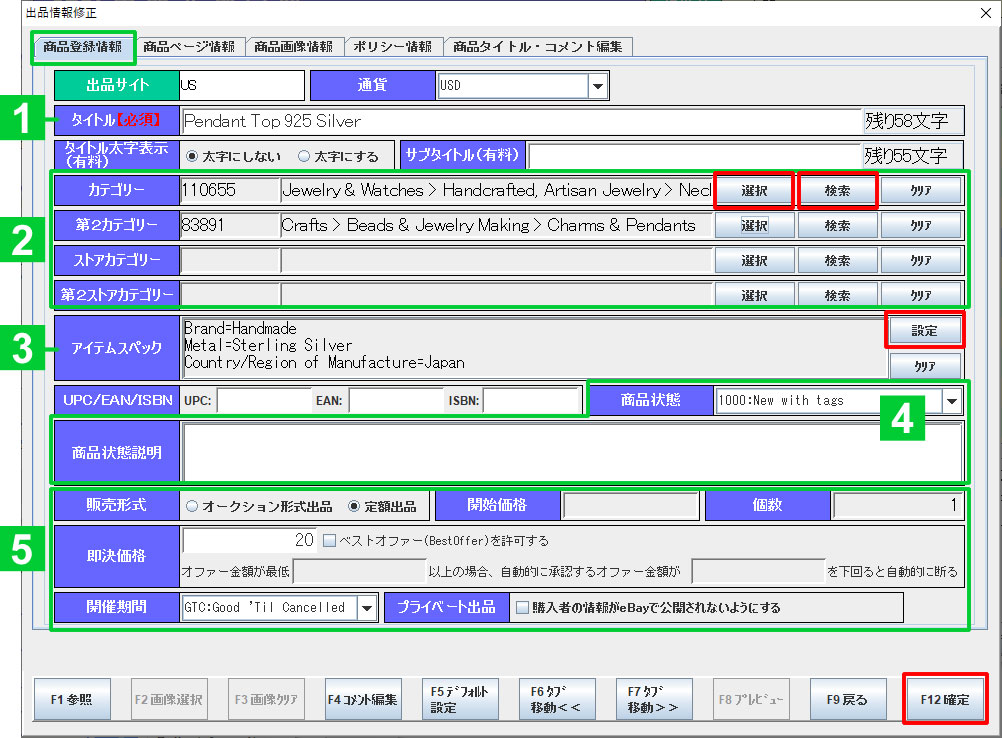This screenshot has width=1002, height=738.
Task: Click the F9 戻る back button
Action: (847, 700)
